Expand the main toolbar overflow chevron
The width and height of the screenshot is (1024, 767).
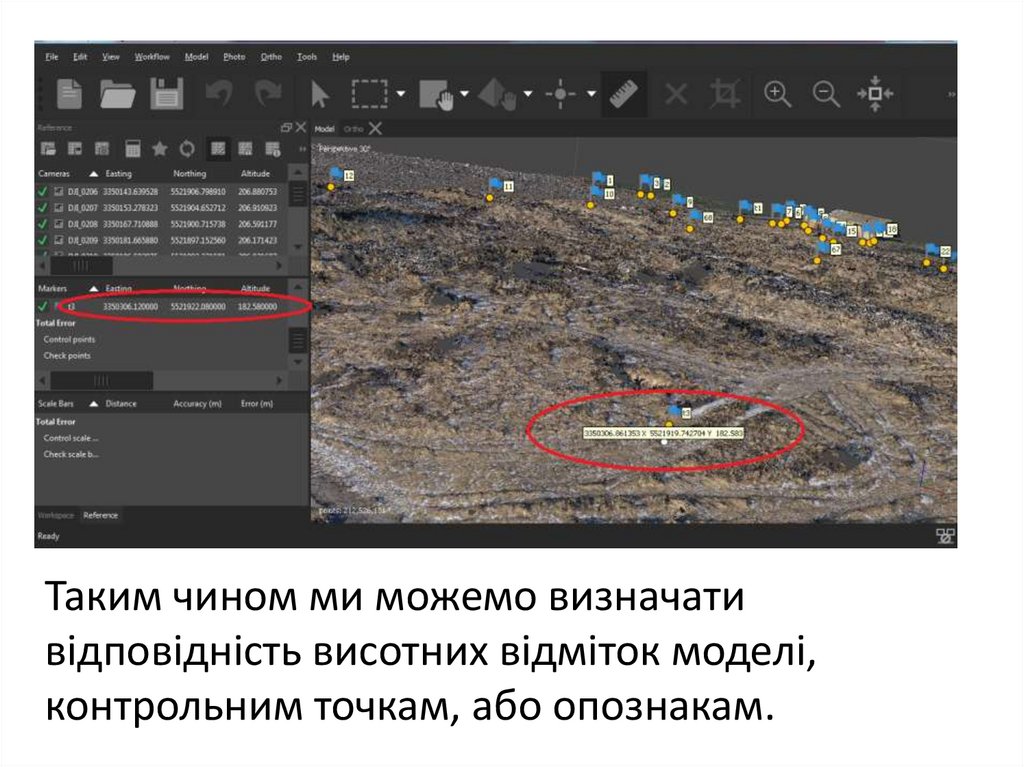(x=952, y=94)
